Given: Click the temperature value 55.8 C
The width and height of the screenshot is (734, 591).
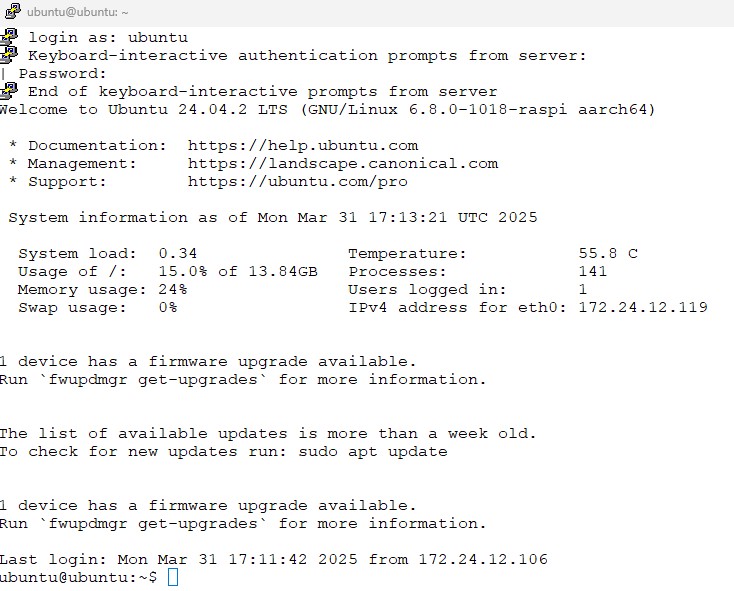Looking at the screenshot, I should (608, 253).
